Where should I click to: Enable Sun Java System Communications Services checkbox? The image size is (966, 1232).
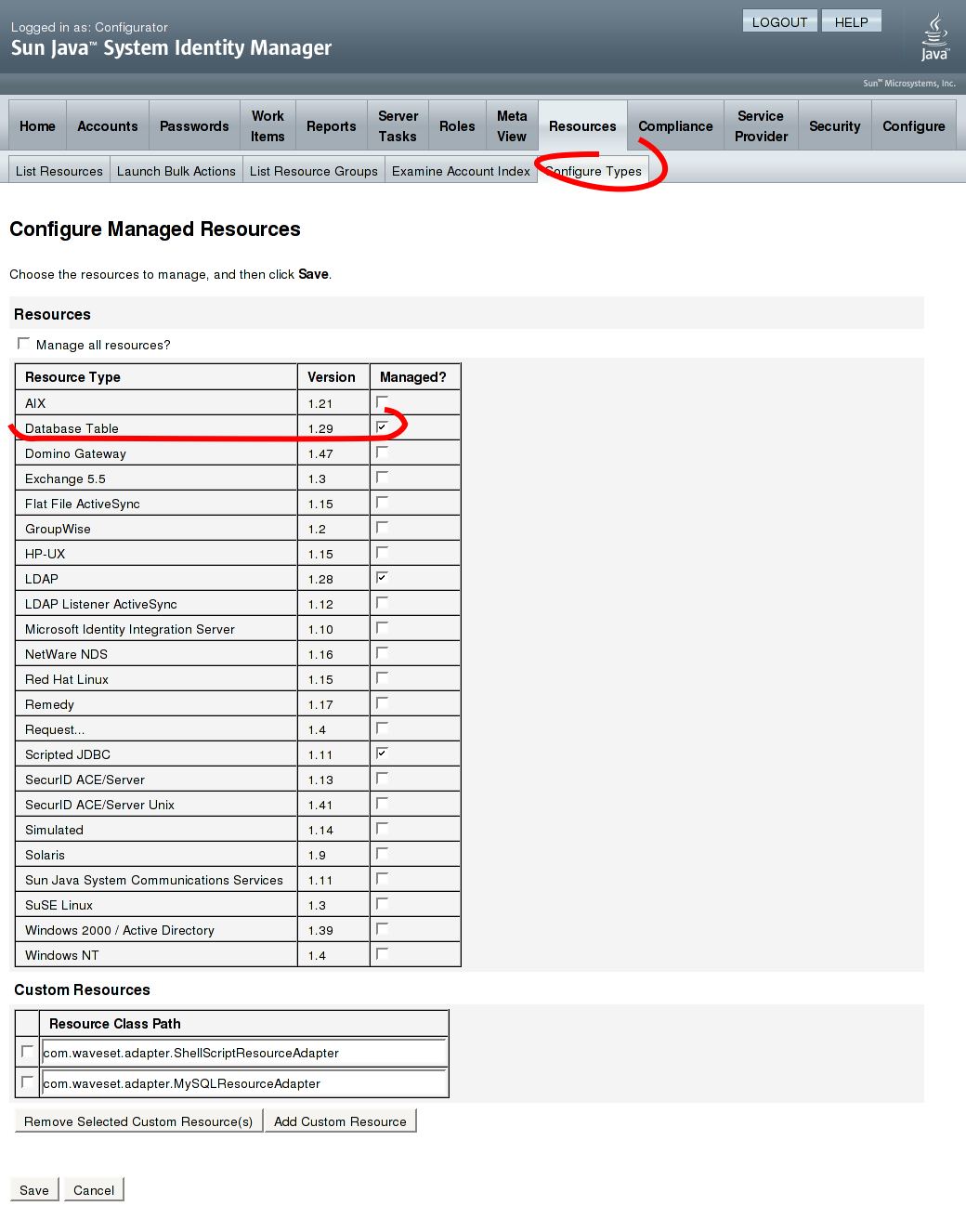[382, 878]
